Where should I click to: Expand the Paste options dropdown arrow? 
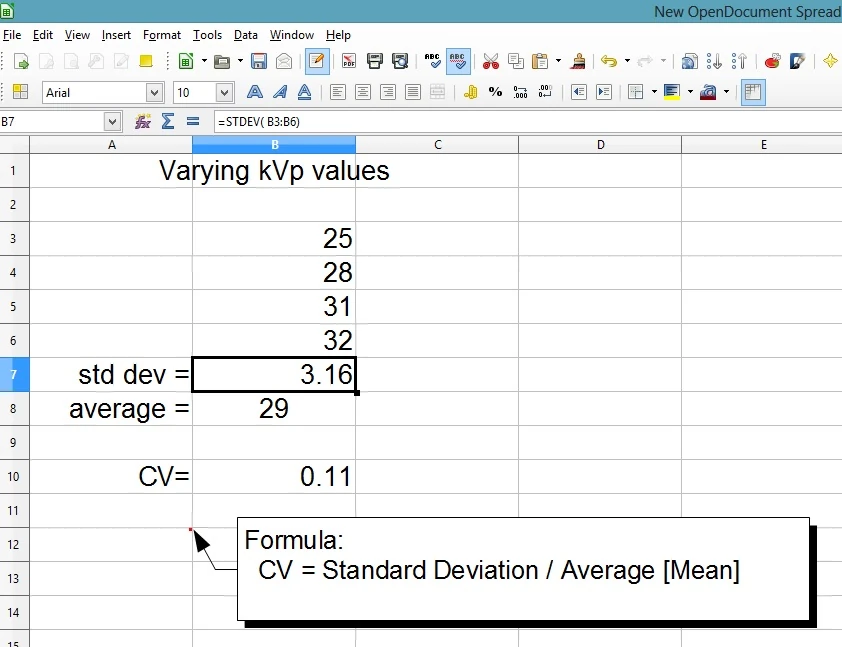point(558,61)
